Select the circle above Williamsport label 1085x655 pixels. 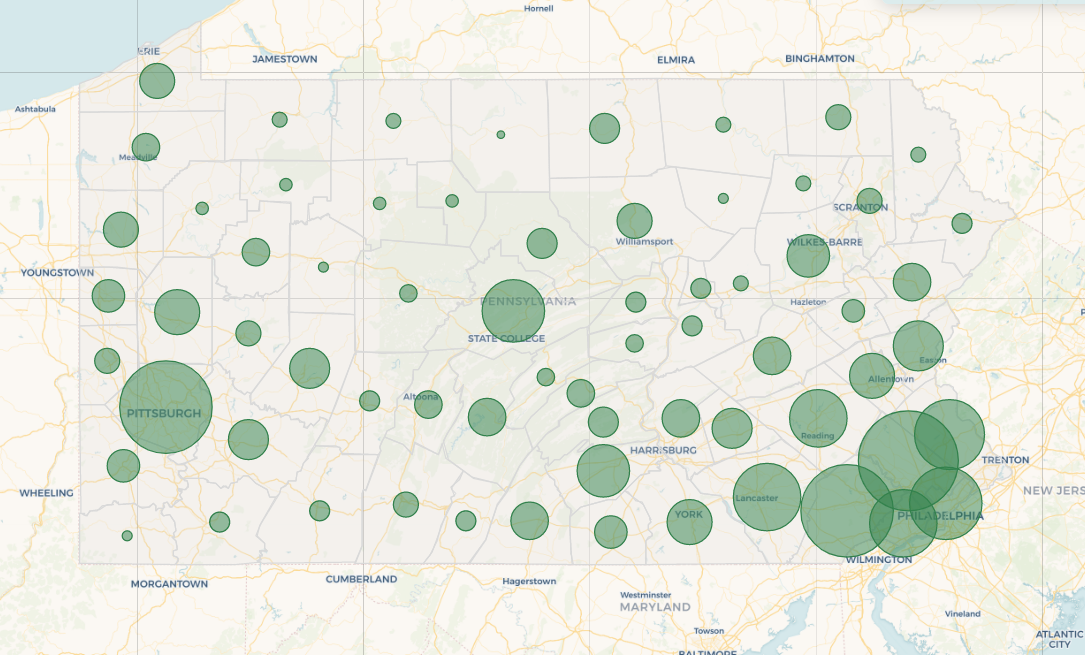(634, 221)
